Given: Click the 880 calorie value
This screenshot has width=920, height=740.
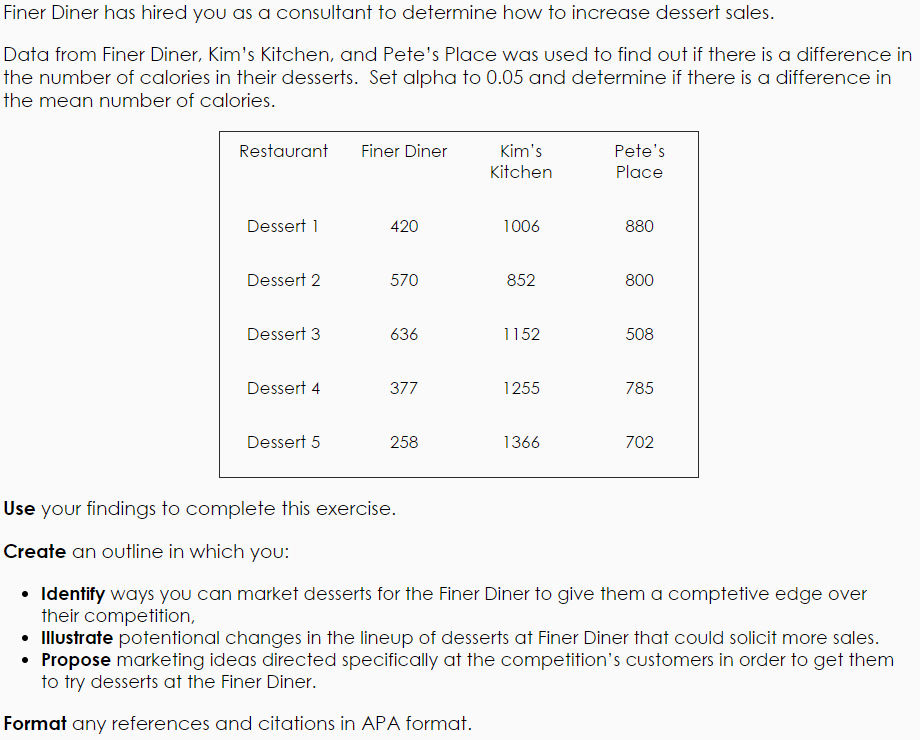Looking at the screenshot, I should [639, 226].
